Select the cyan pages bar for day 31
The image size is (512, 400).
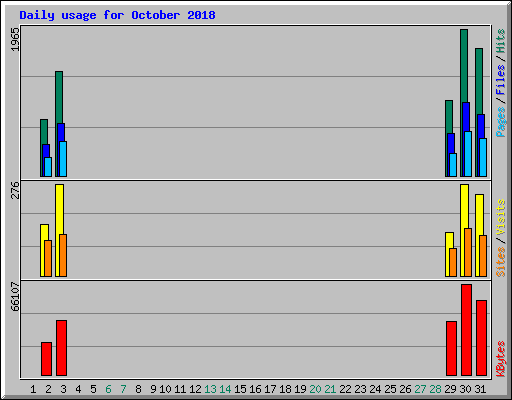[483, 157]
